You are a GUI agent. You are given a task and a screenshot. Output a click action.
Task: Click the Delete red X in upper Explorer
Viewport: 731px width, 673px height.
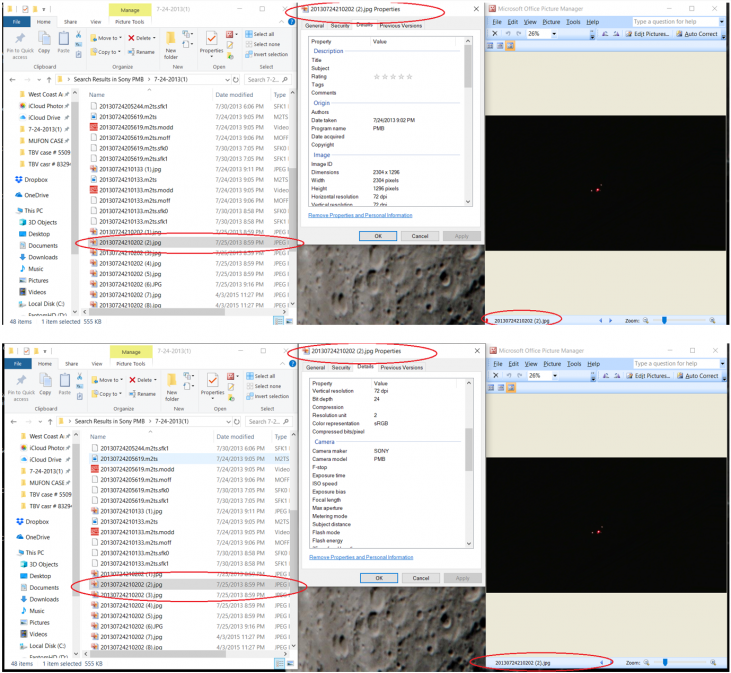pos(131,38)
